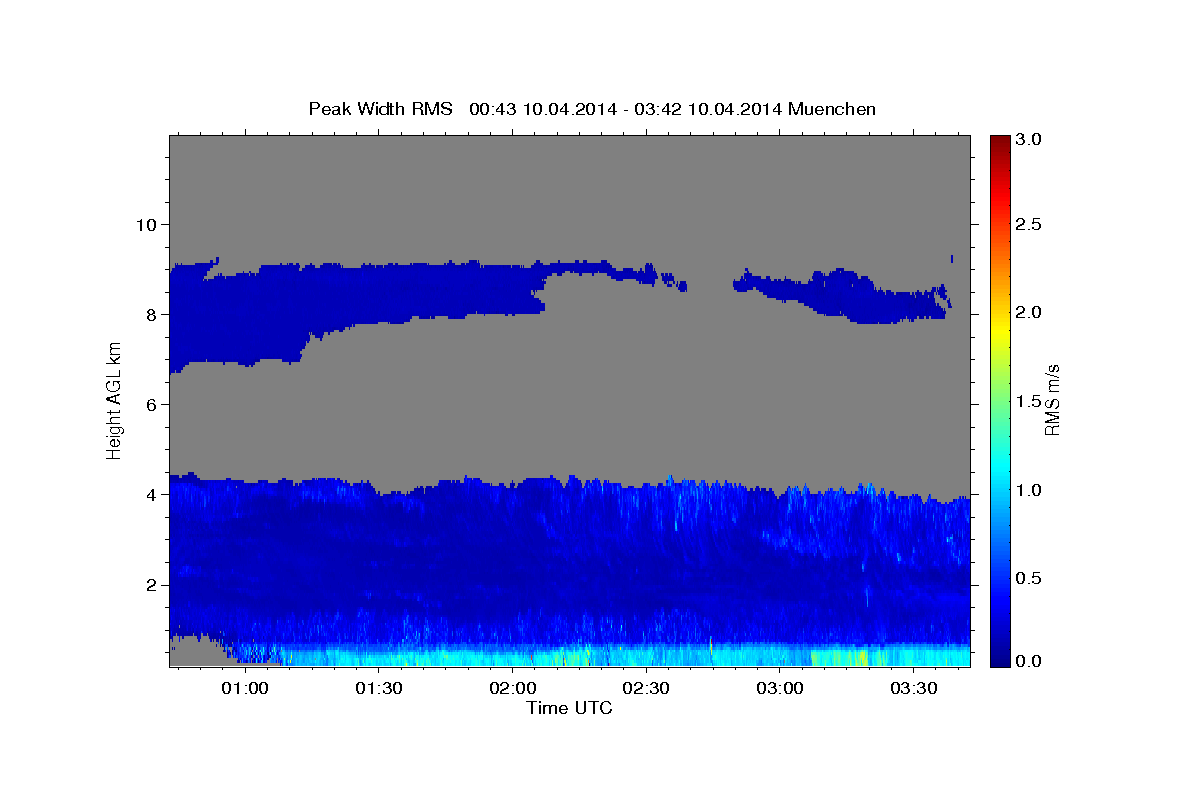
Task: Click the '02:30' time tick label
Action: [646, 689]
